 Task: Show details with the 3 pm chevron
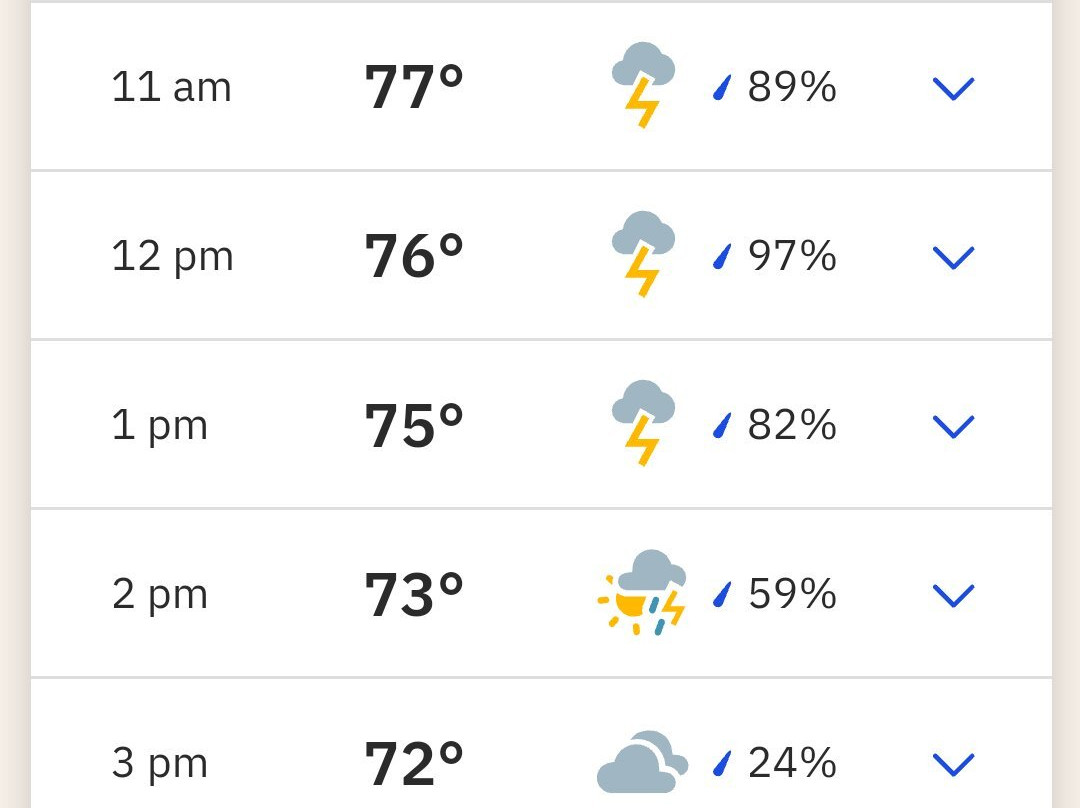click(x=953, y=764)
